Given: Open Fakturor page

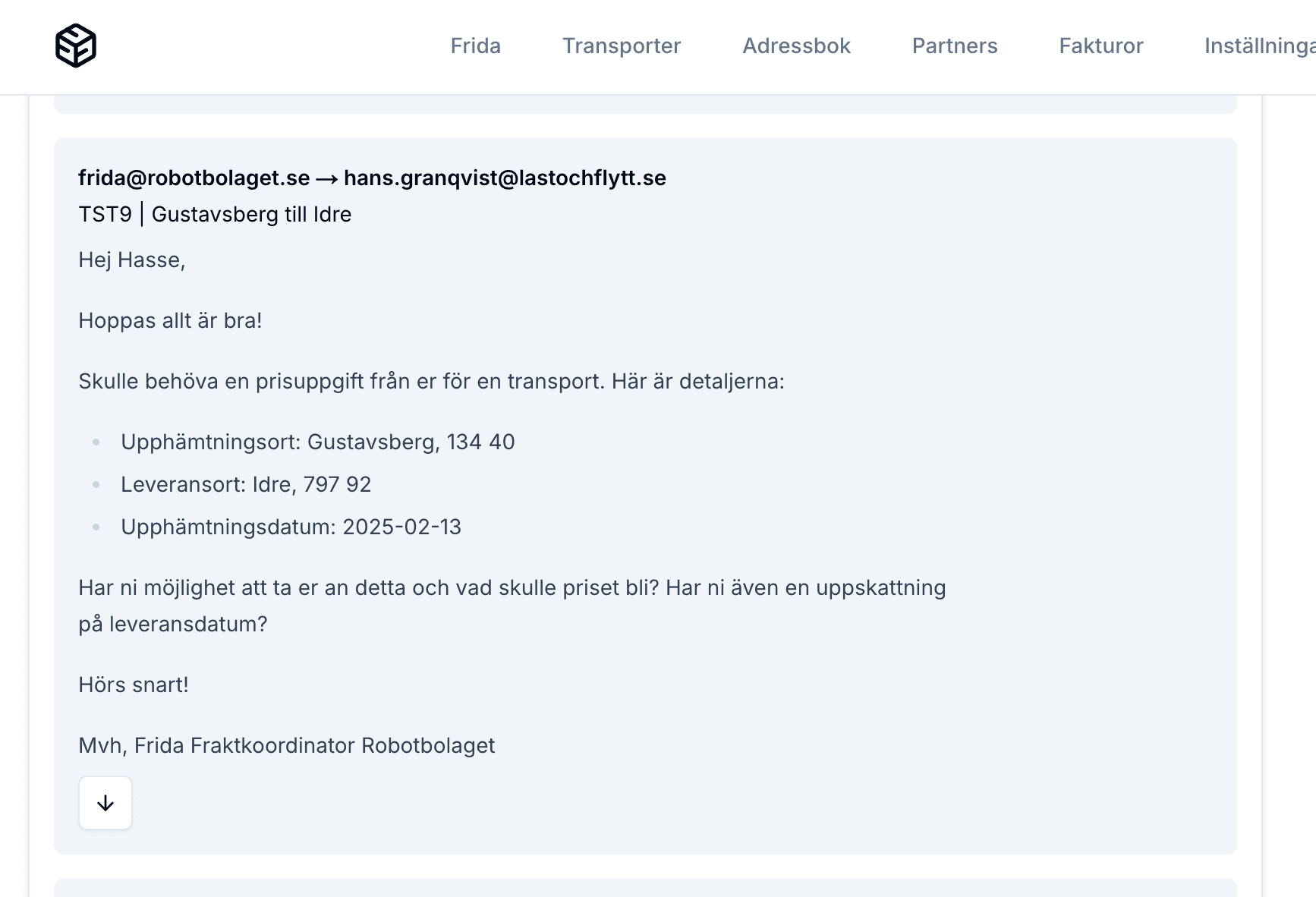Looking at the screenshot, I should 1101,46.
